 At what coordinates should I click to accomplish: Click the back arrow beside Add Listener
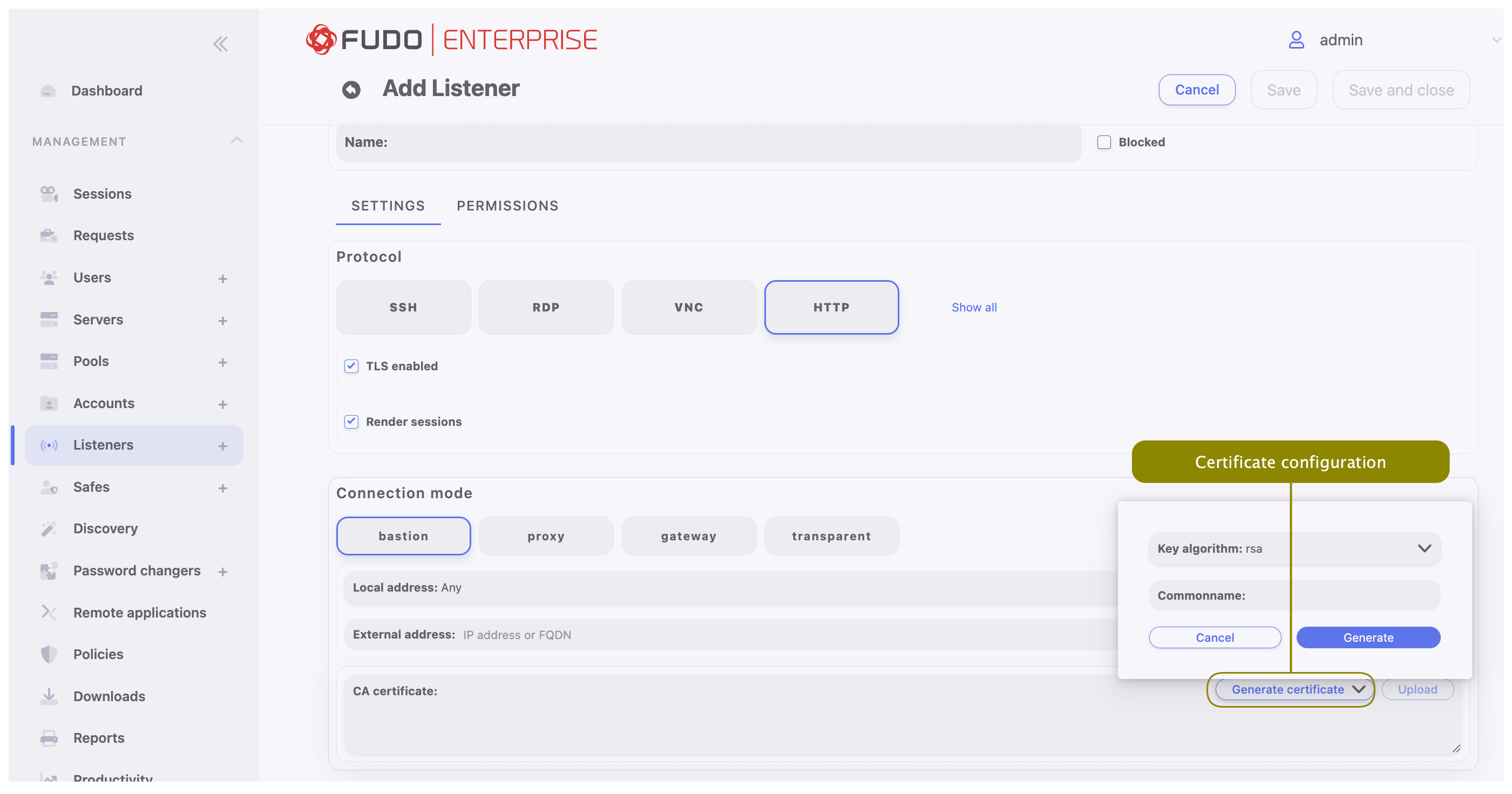(x=351, y=89)
